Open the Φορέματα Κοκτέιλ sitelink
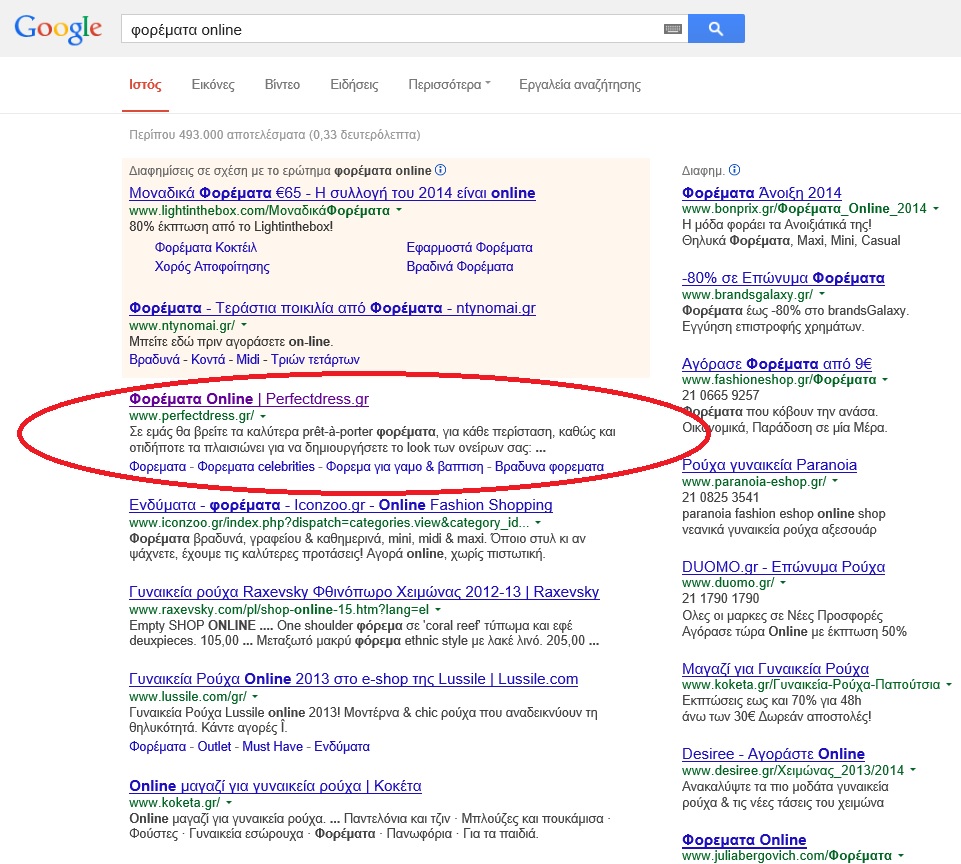 (205, 248)
